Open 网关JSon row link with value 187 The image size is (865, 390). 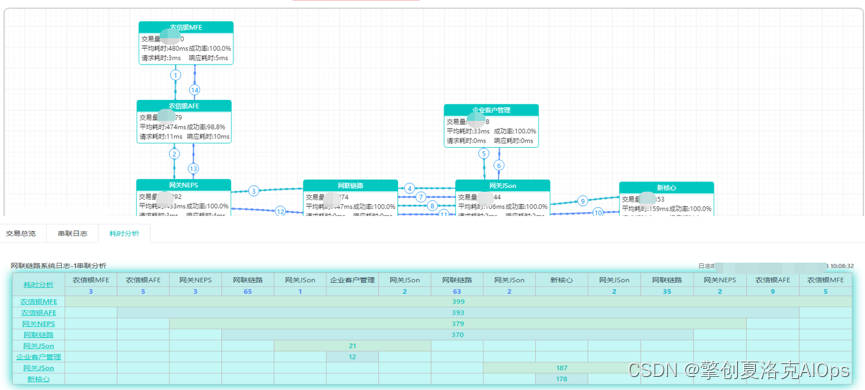pyautogui.click(x=39, y=368)
